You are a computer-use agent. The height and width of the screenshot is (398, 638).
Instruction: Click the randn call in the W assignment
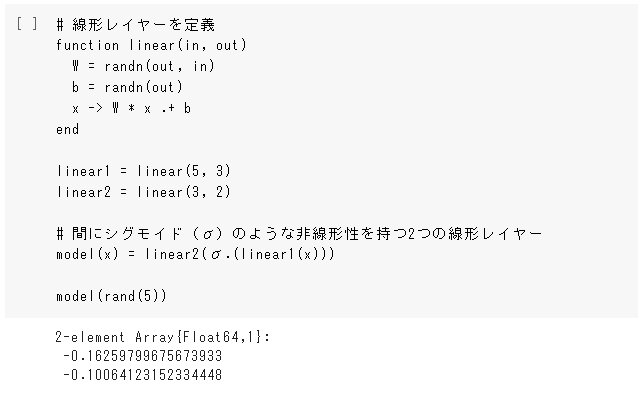tap(124, 66)
